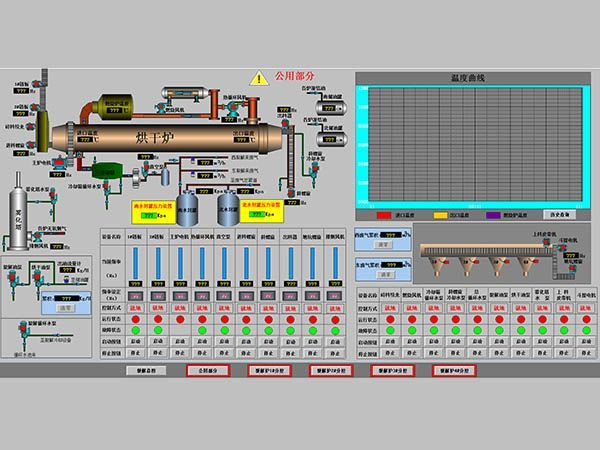Click 清零 reset in upper gas total box
The width and height of the screenshot is (600, 450).
(383, 245)
